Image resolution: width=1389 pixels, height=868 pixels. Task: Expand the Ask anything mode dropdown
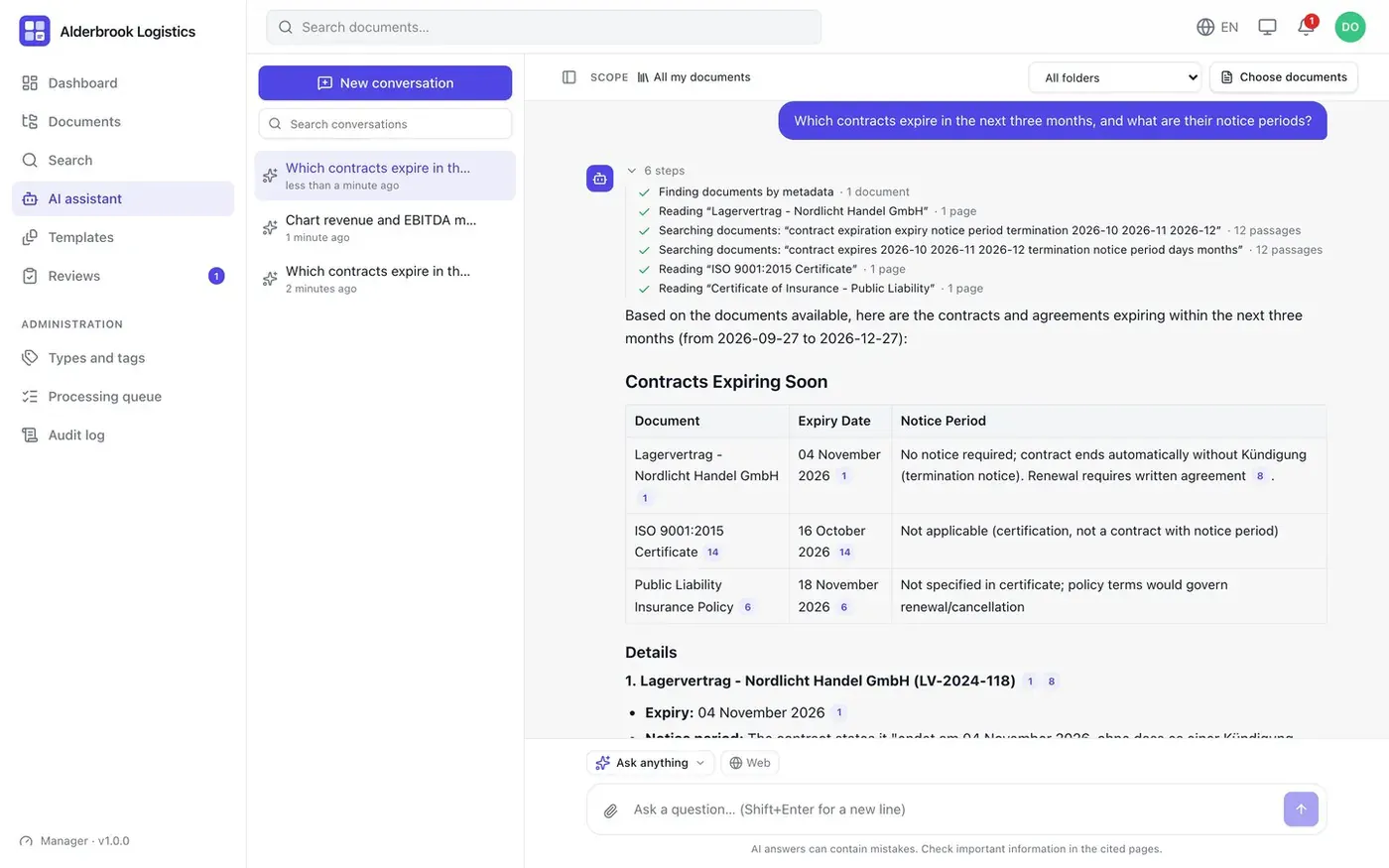click(651, 763)
